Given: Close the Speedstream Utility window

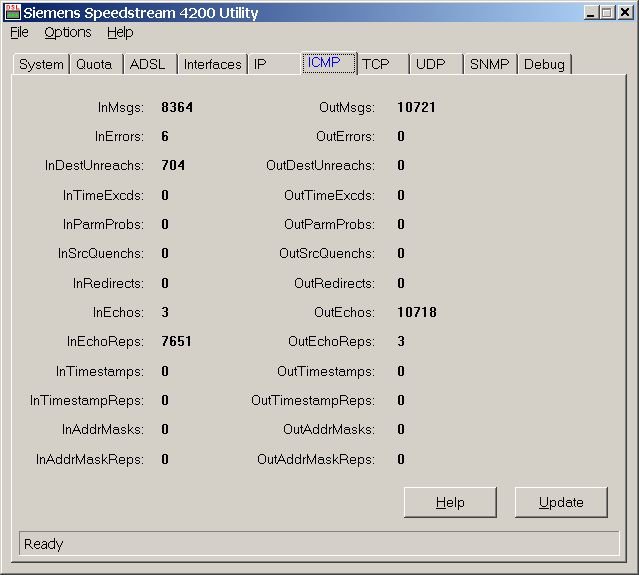Looking at the screenshot, I should pos(625,13).
